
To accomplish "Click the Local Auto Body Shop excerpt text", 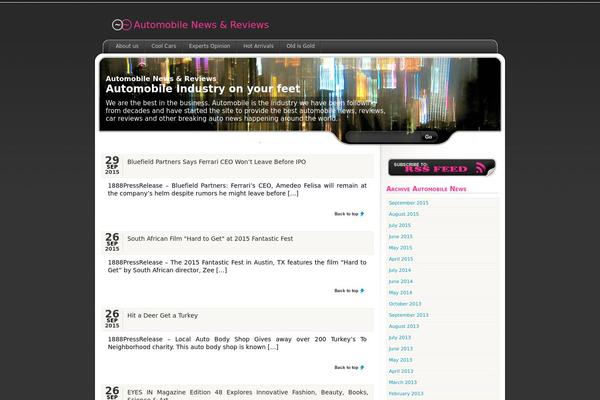I will tap(237, 343).
